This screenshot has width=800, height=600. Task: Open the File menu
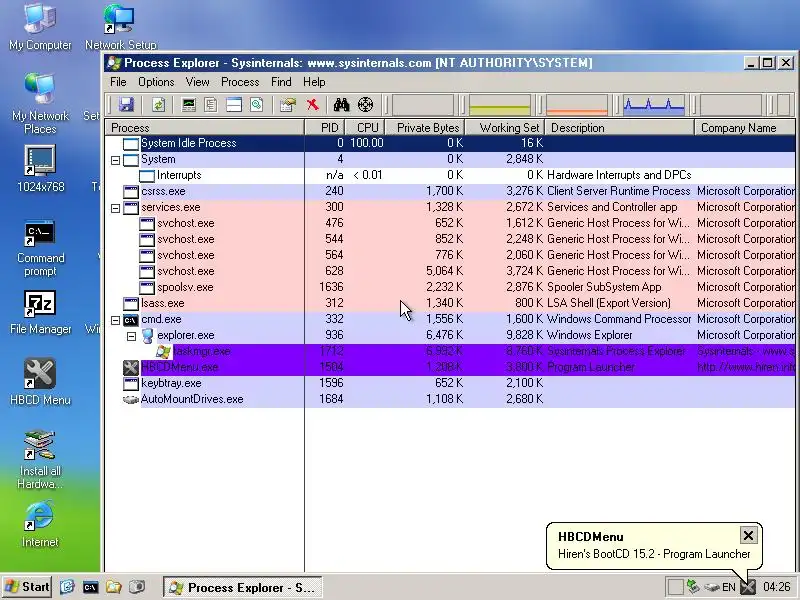point(118,82)
